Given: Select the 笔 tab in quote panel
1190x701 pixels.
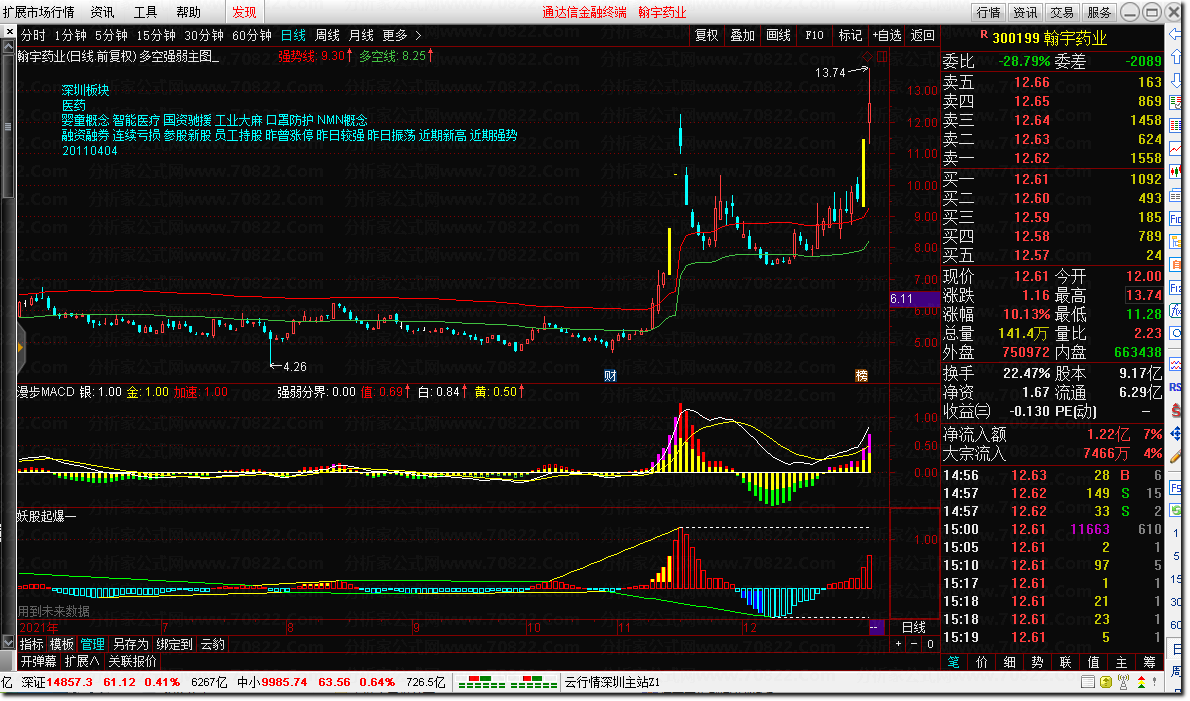Looking at the screenshot, I should (x=954, y=662).
